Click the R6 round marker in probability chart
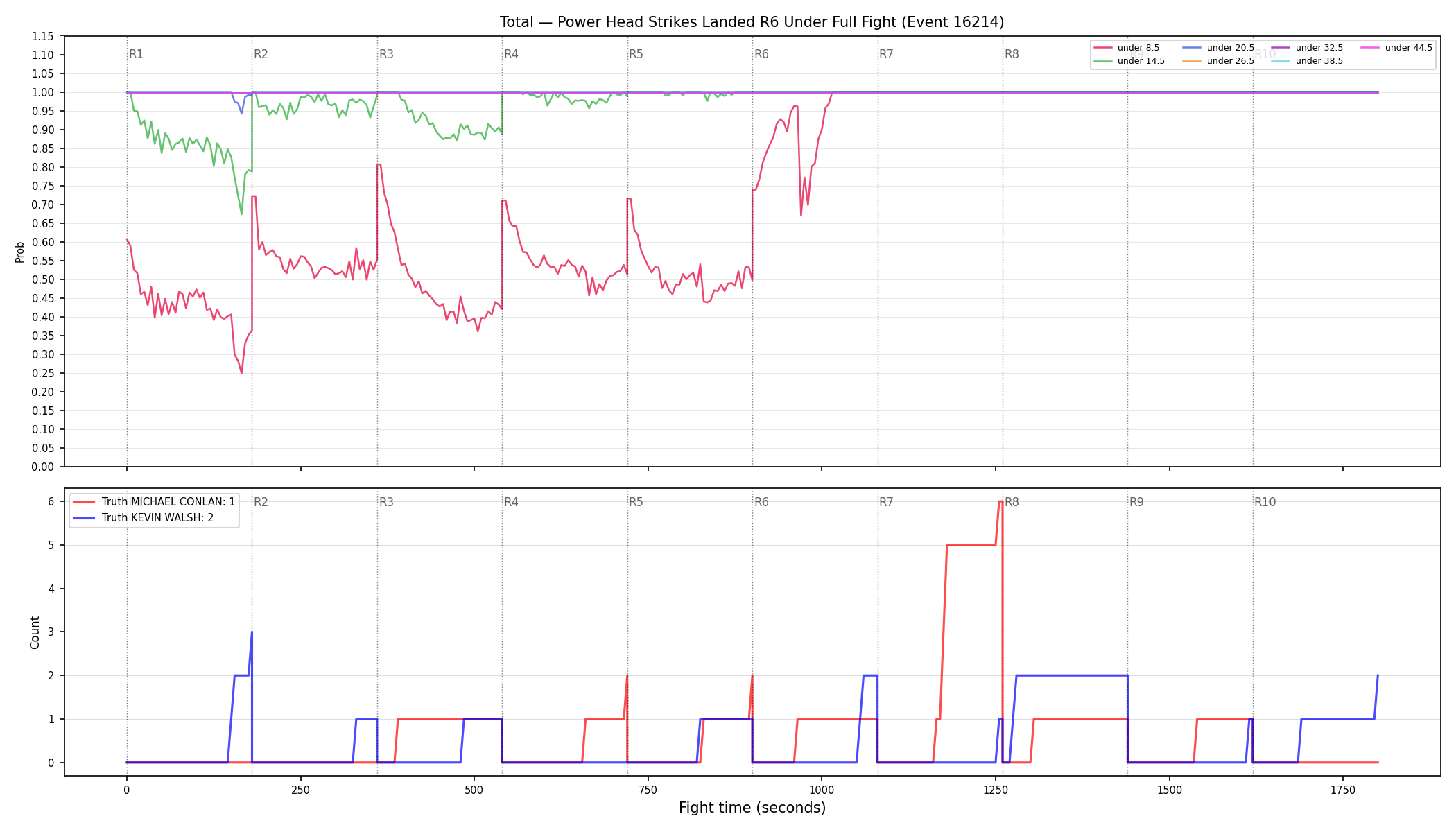The image size is (1456, 832). click(761, 54)
